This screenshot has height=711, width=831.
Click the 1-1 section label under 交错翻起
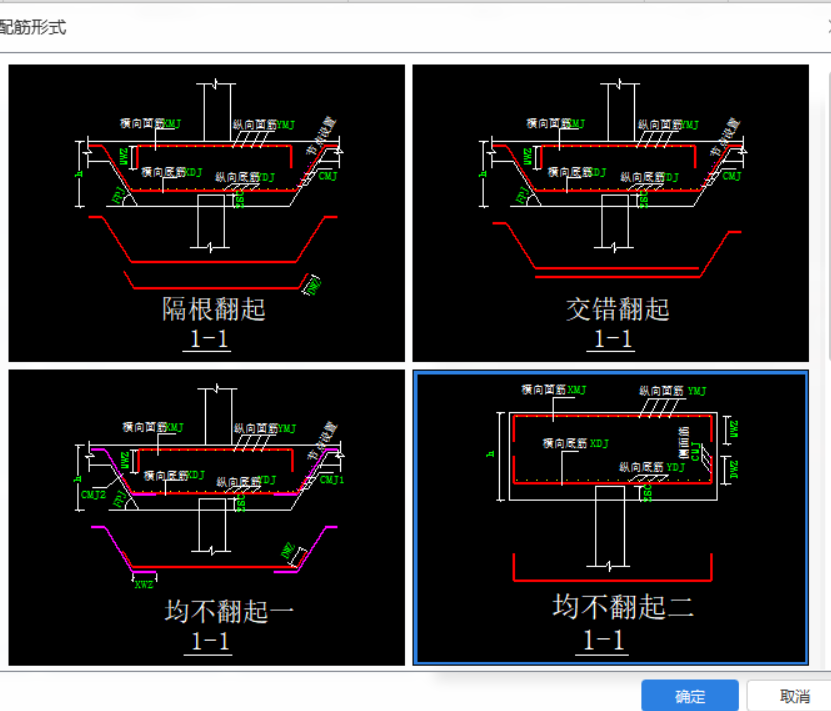(x=613, y=339)
